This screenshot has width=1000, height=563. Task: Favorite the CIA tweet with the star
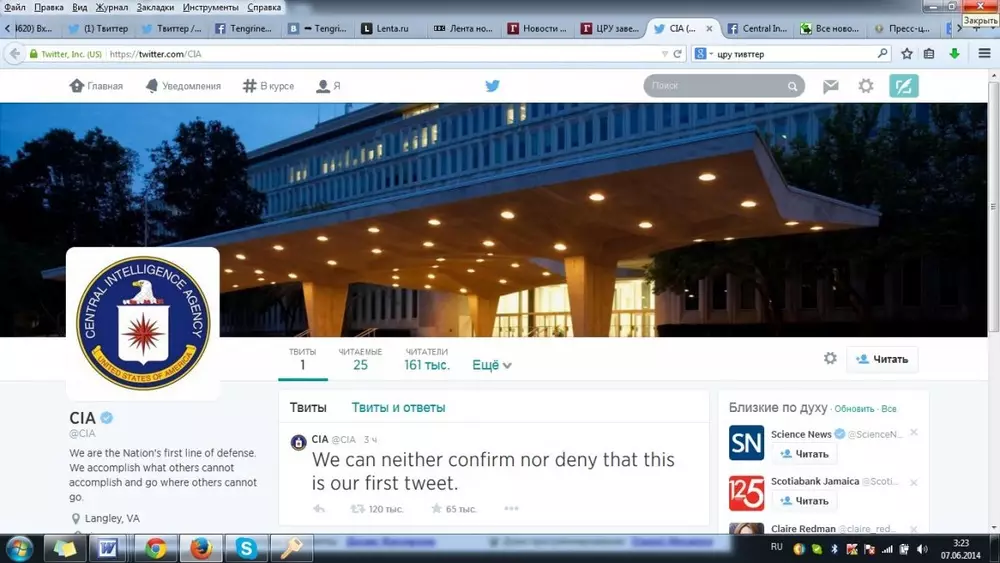pyautogui.click(x=436, y=509)
